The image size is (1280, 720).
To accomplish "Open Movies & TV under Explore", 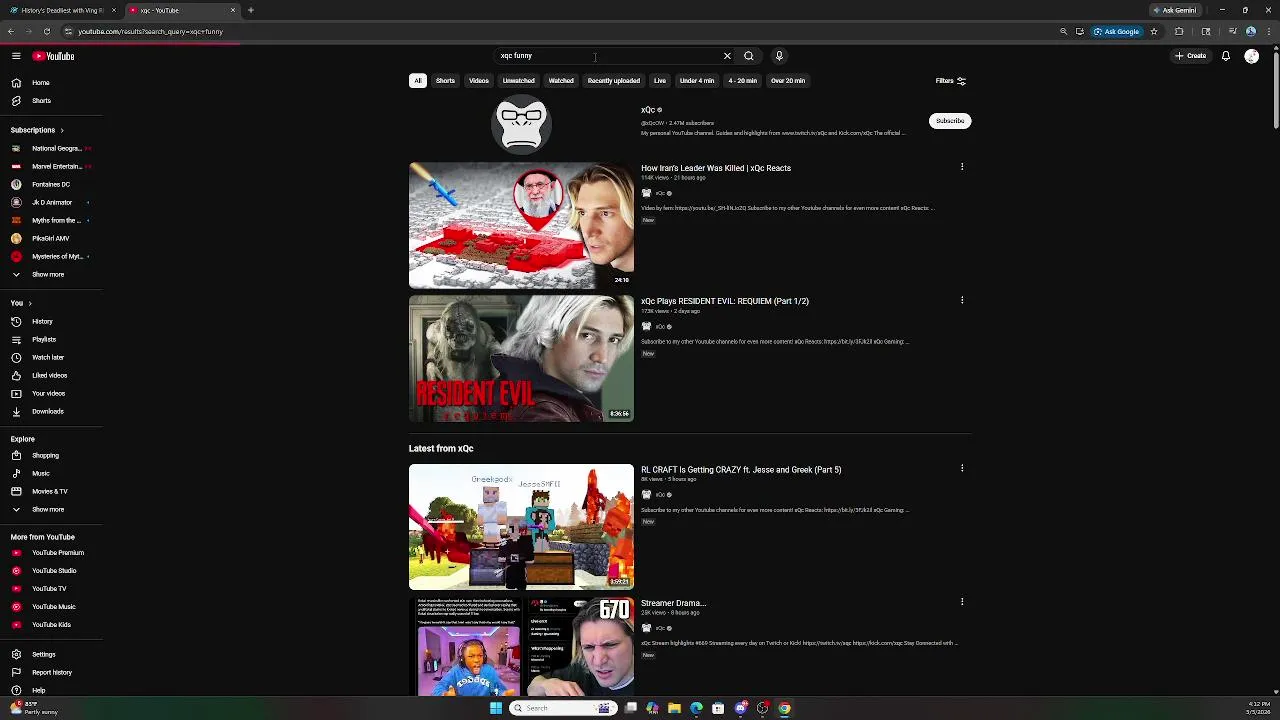I will click(51, 491).
